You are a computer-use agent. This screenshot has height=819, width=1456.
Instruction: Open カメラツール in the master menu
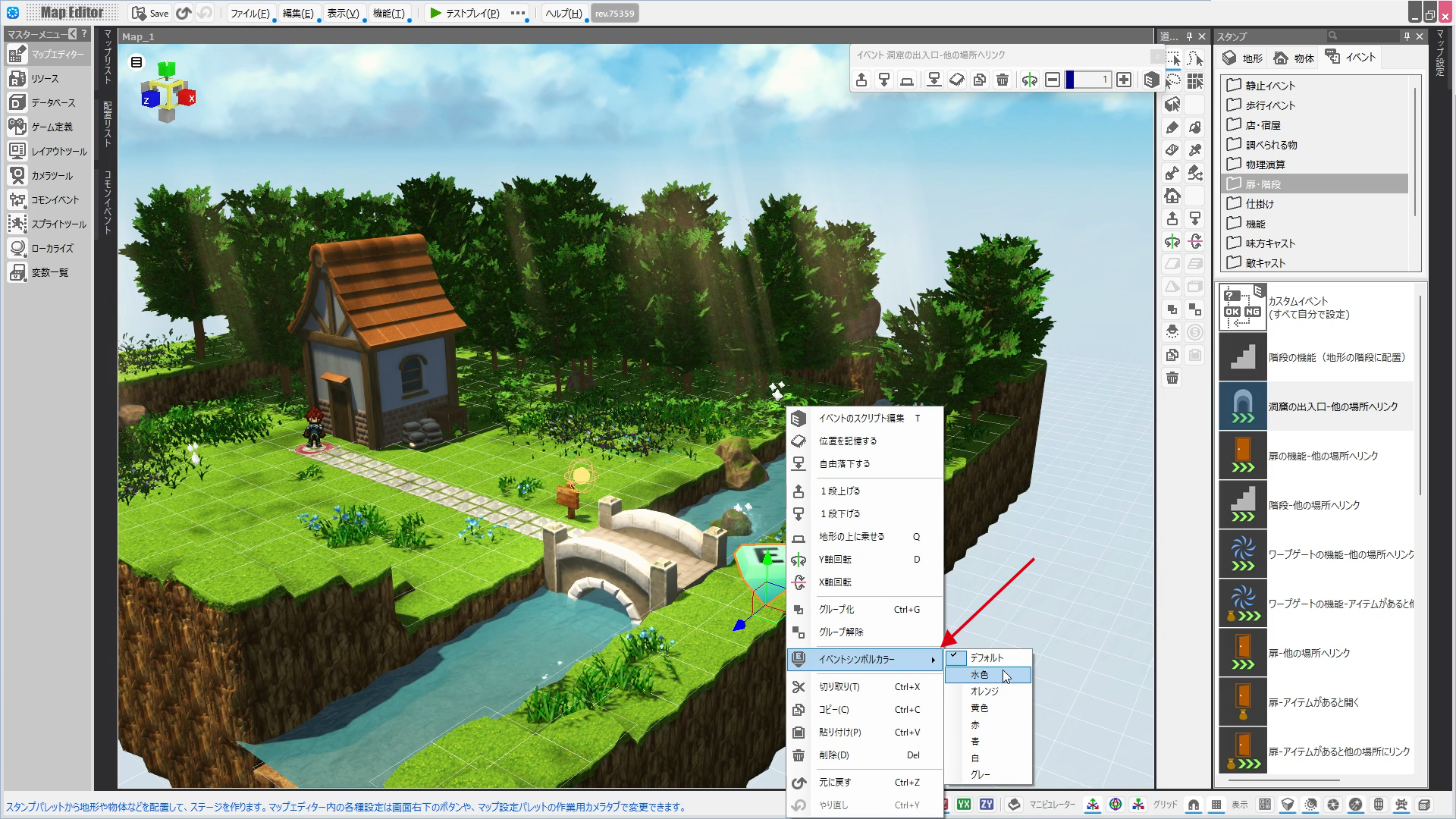tap(48, 176)
